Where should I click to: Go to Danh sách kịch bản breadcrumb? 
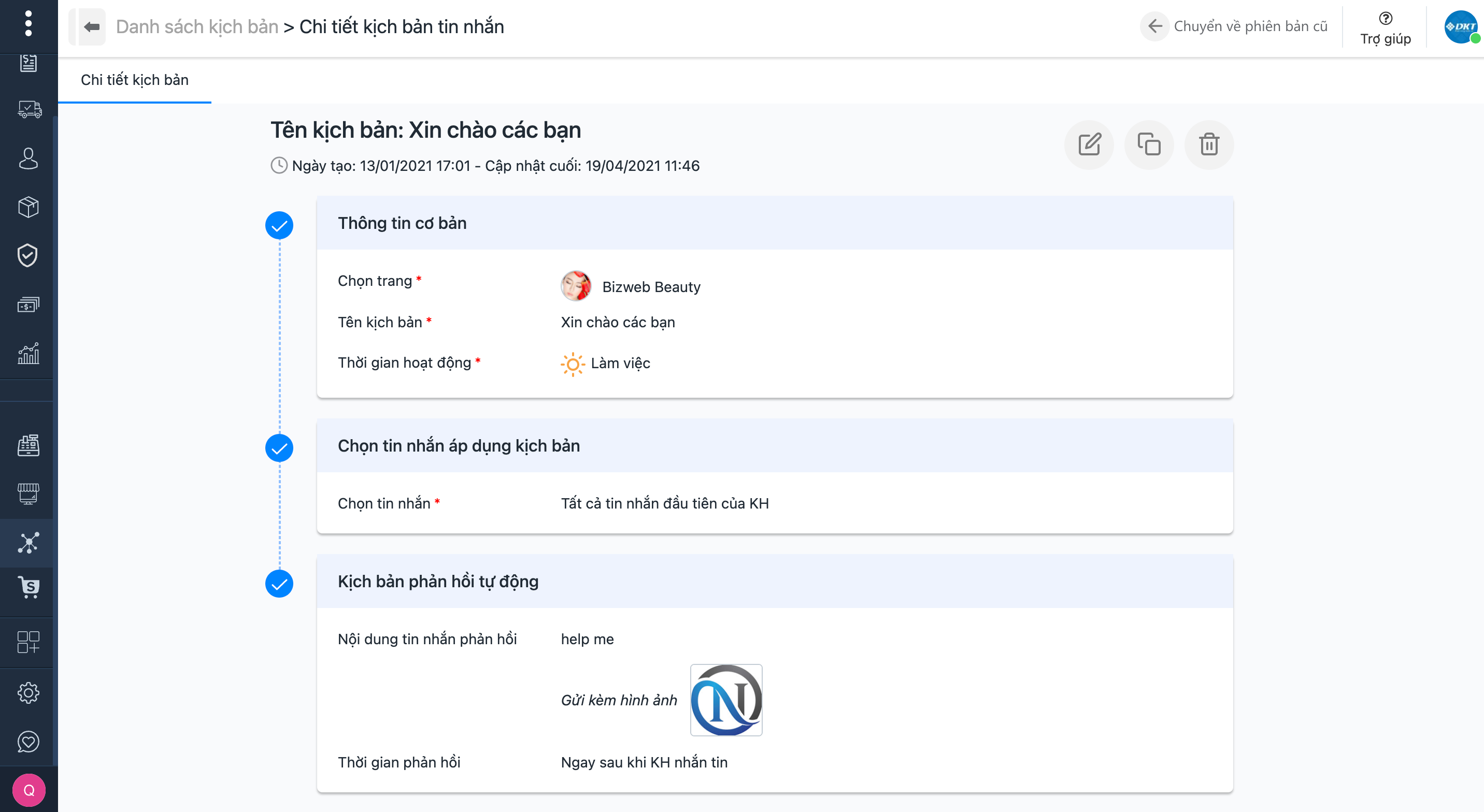click(x=197, y=26)
